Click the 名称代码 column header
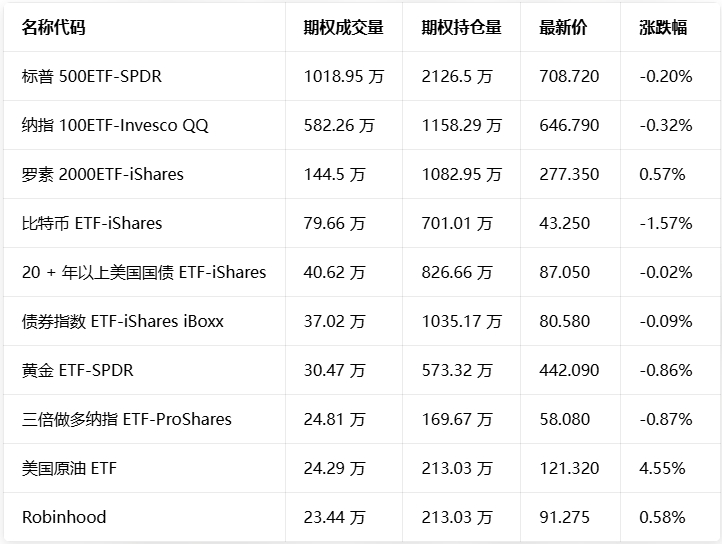Image resolution: width=722 pixels, height=544 pixels. [x=53, y=27]
